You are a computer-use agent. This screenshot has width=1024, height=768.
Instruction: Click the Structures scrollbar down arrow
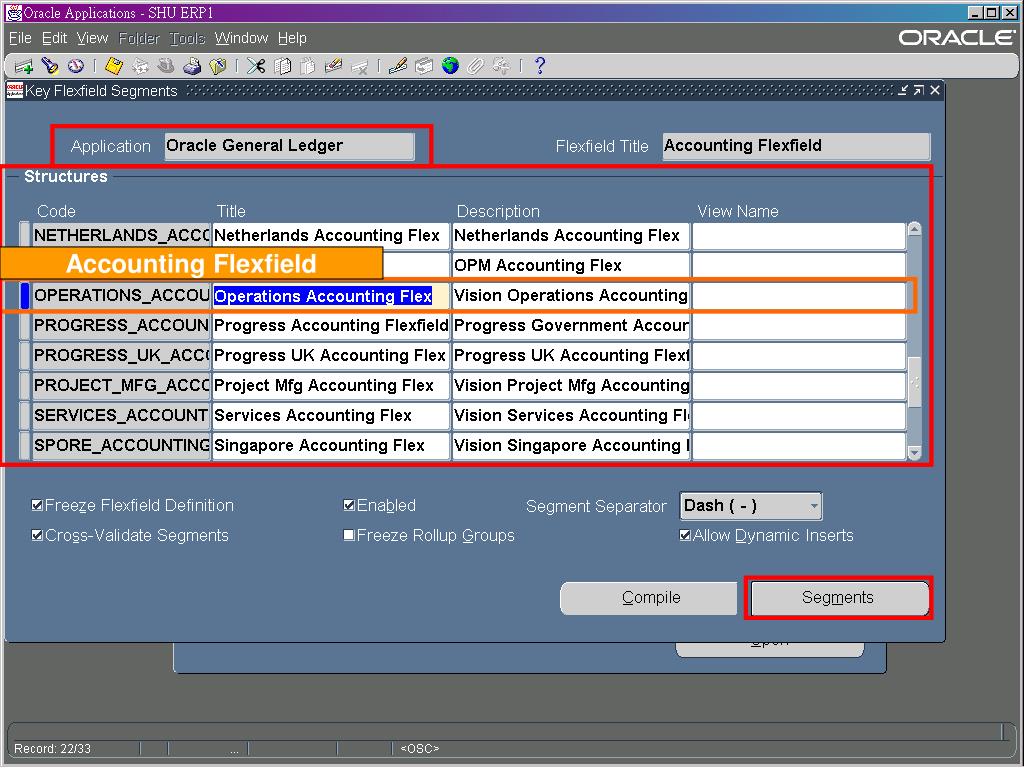click(x=914, y=452)
